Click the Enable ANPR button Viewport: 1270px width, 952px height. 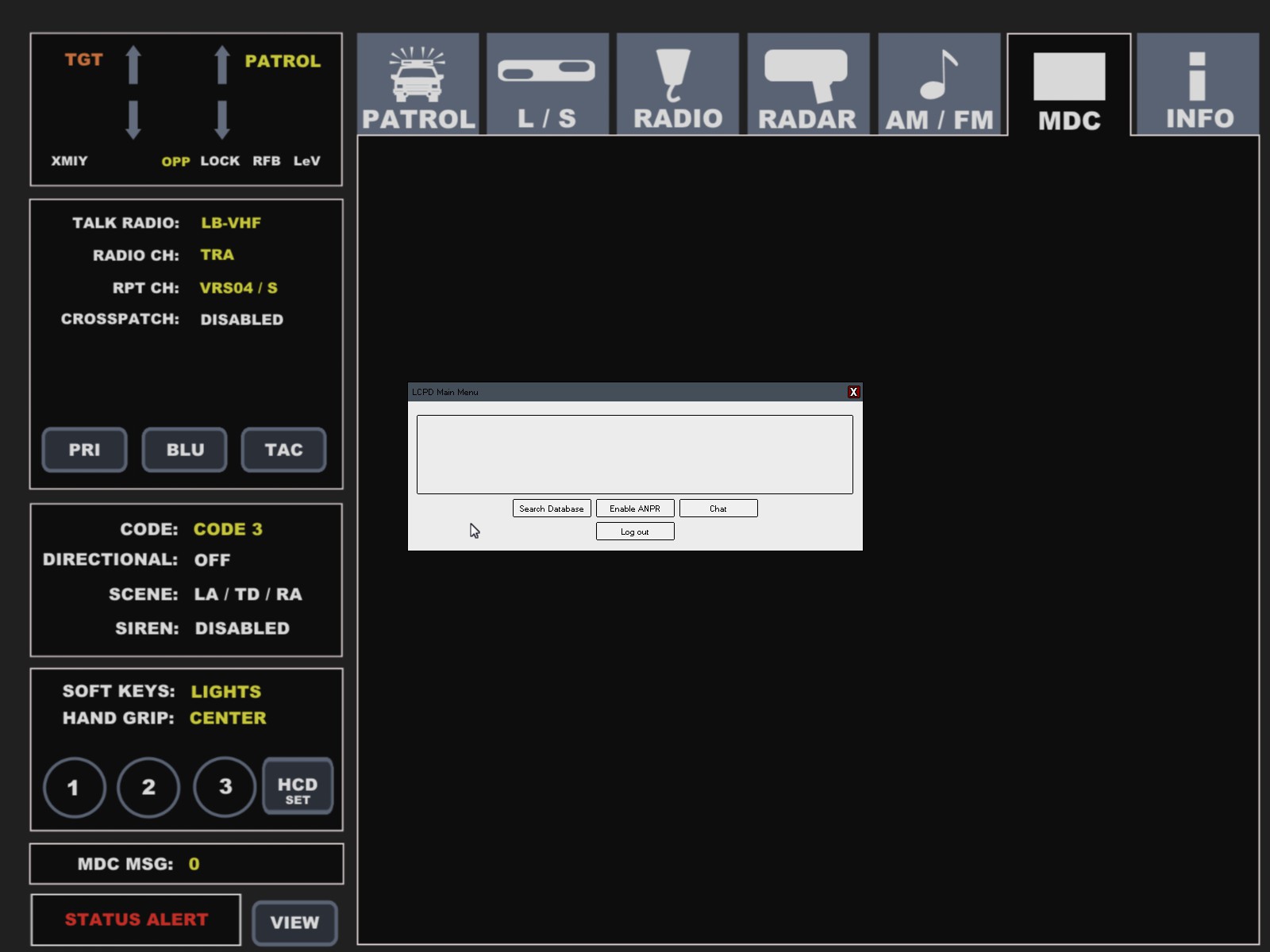635,509
